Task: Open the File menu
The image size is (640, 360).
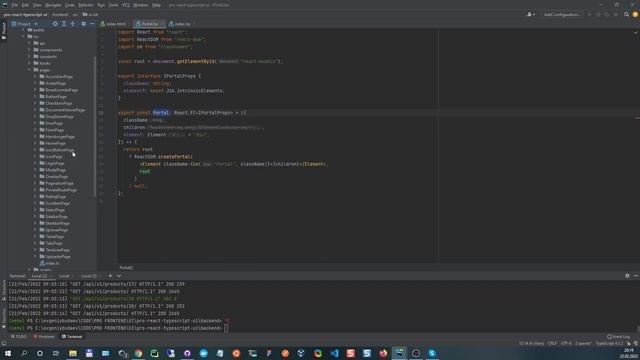Action: (15, 5)
